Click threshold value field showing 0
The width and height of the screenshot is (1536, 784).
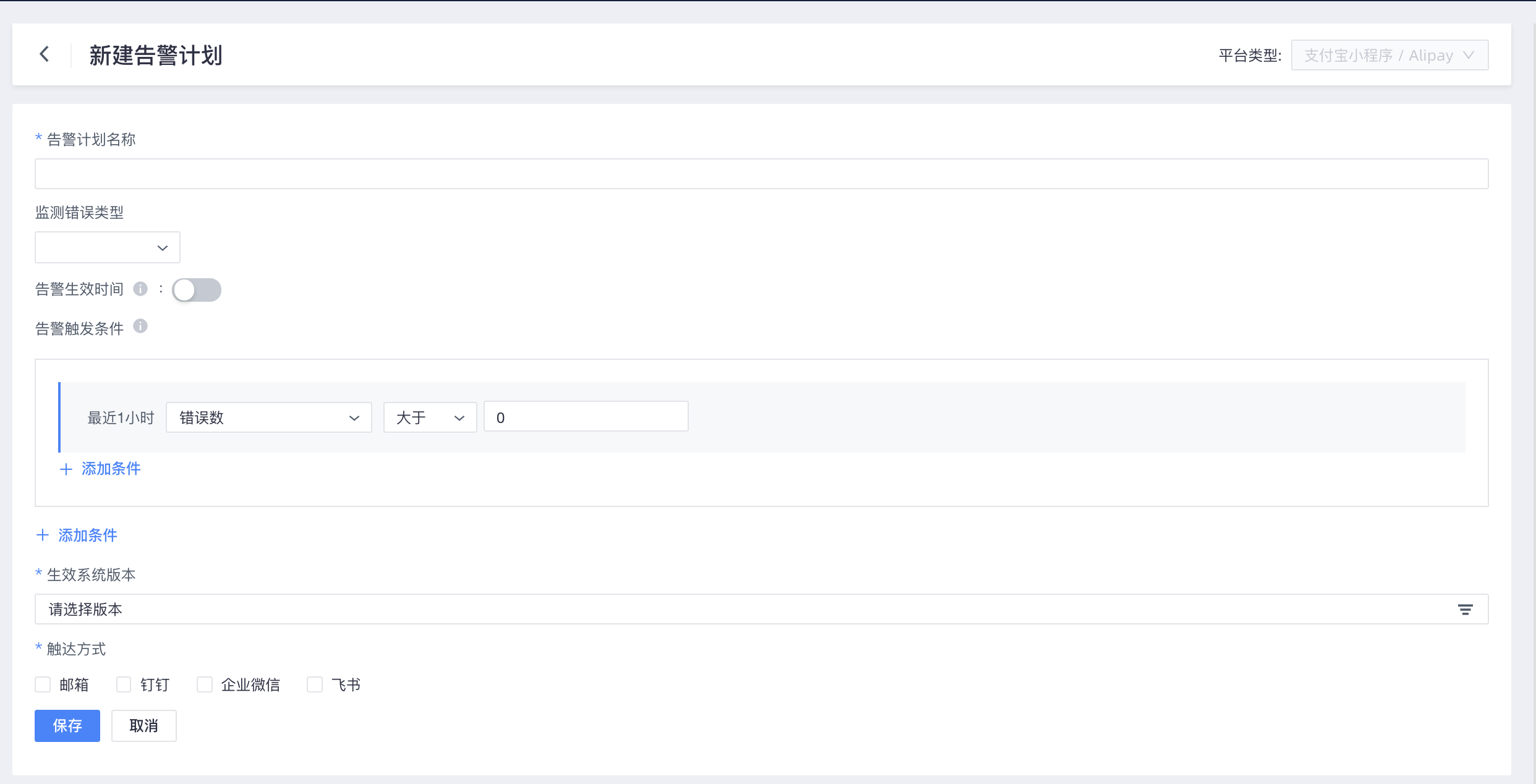pos(586,417)
